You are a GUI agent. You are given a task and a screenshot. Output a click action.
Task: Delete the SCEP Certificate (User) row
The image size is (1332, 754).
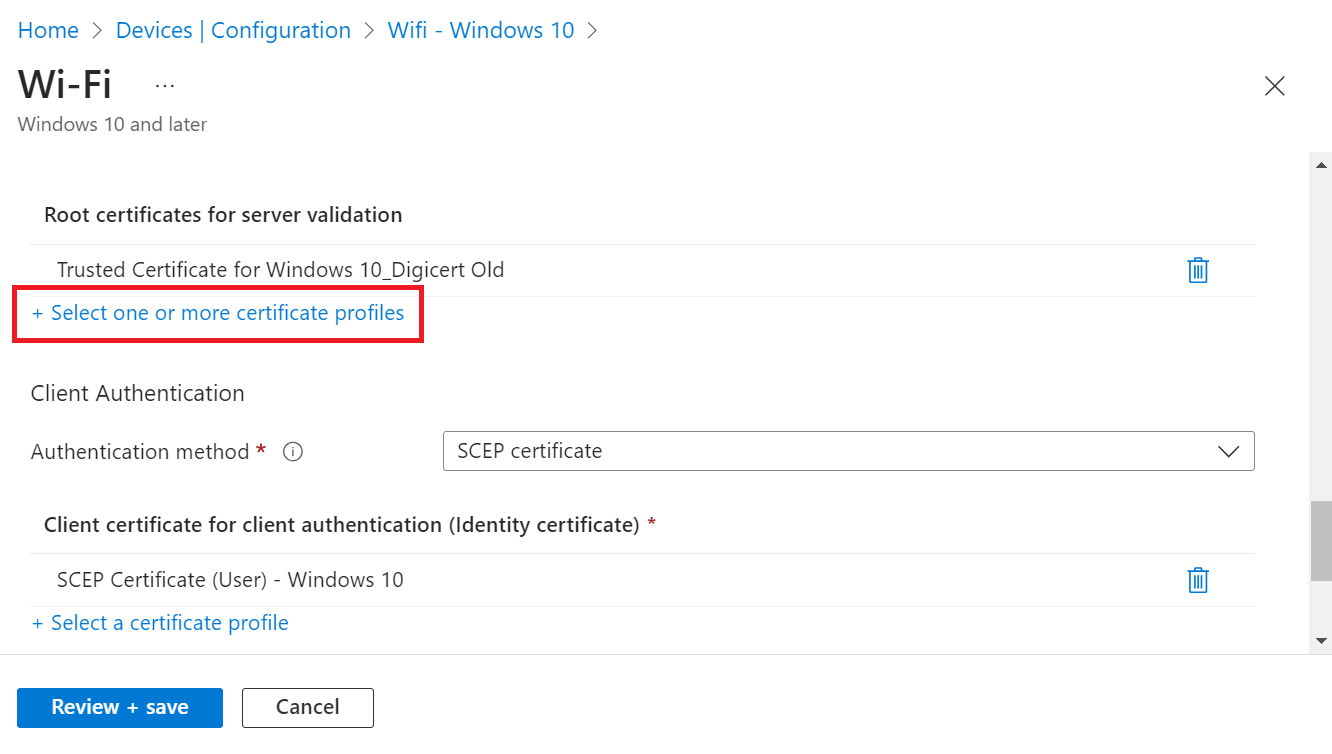click(1198, 580)
